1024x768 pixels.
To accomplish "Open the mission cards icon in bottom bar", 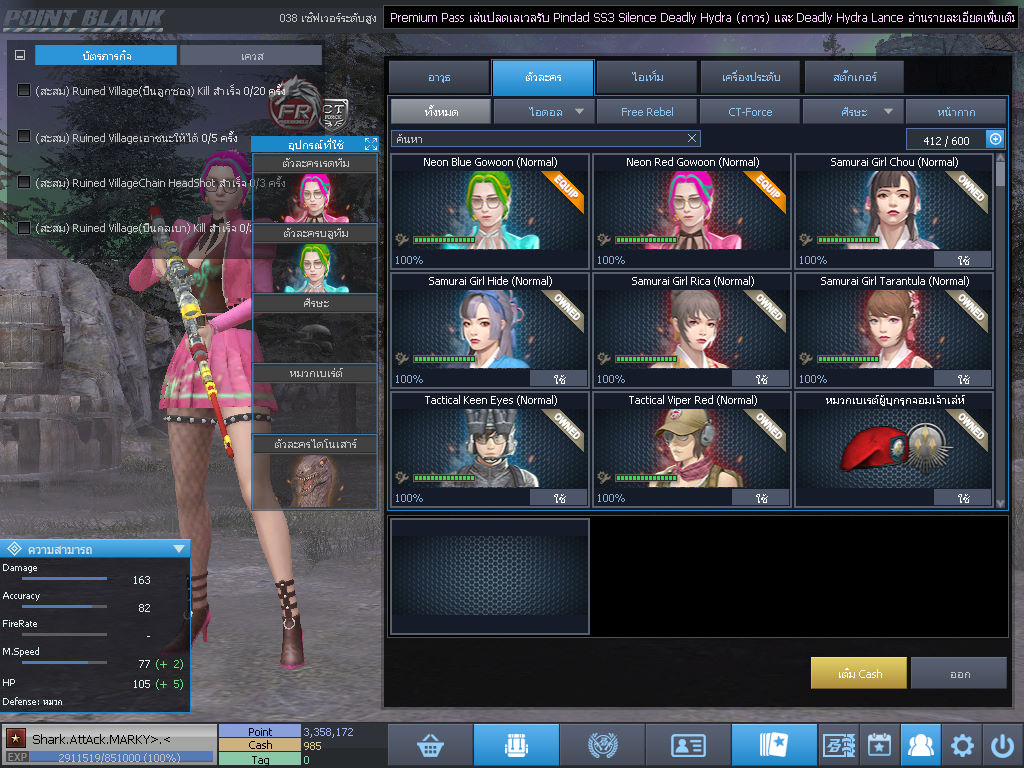I will [774, 744].
